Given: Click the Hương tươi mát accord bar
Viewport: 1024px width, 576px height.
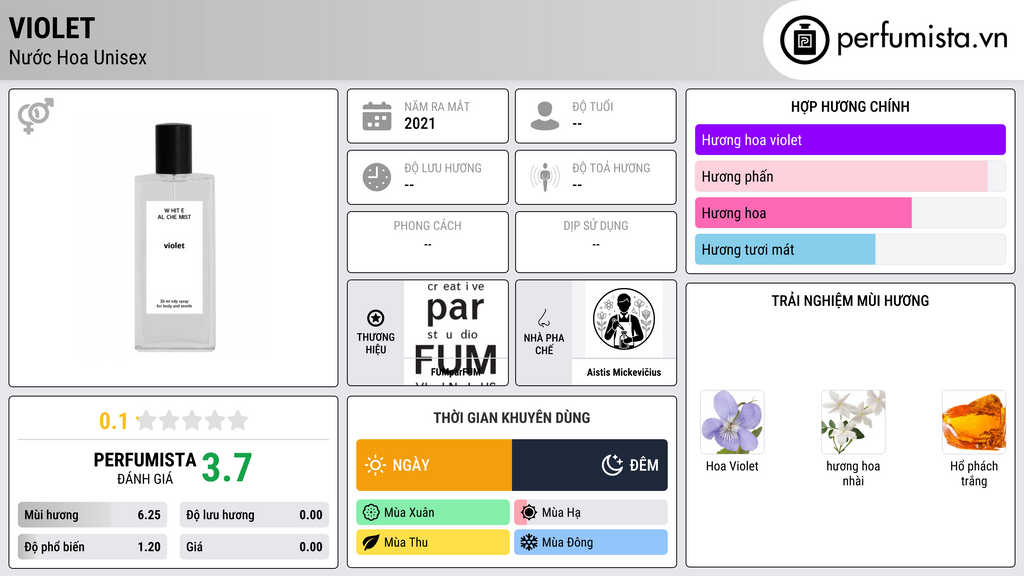Looking at the screenshot, I should click(850, 249).
